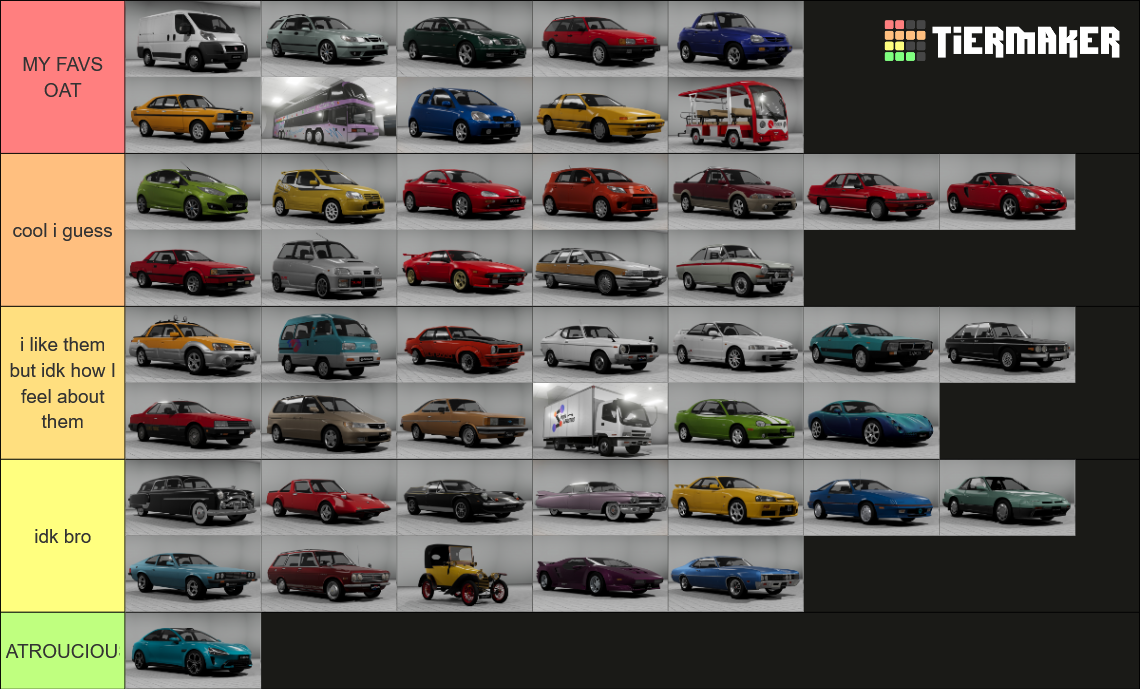Viewport: 1140px width, 689px height.
Task: Select the white 90s coupe beside teal coupe
Action: tap(736, 345)
